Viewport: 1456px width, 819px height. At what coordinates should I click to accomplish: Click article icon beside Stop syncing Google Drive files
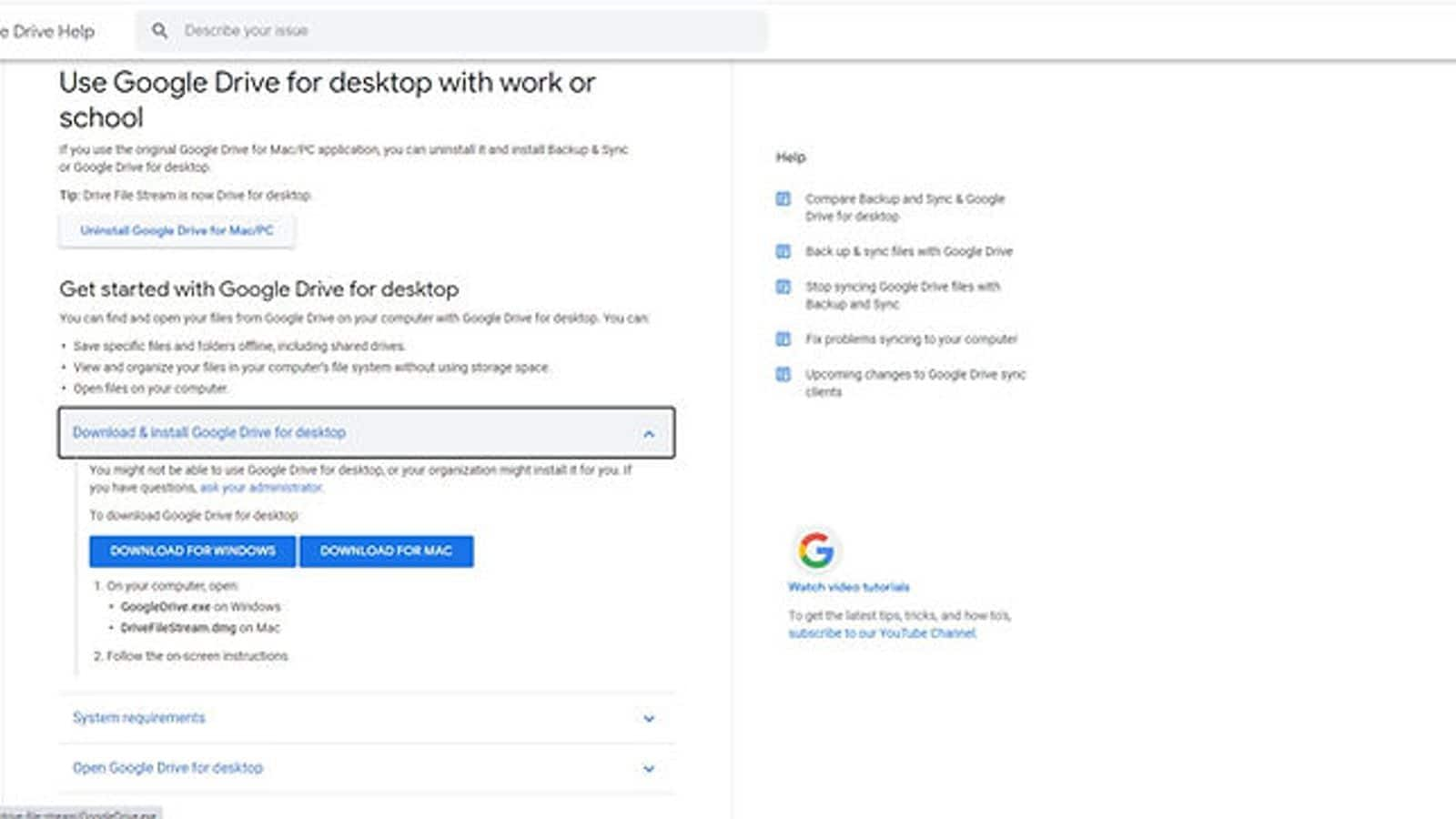(x=783, y=287)
